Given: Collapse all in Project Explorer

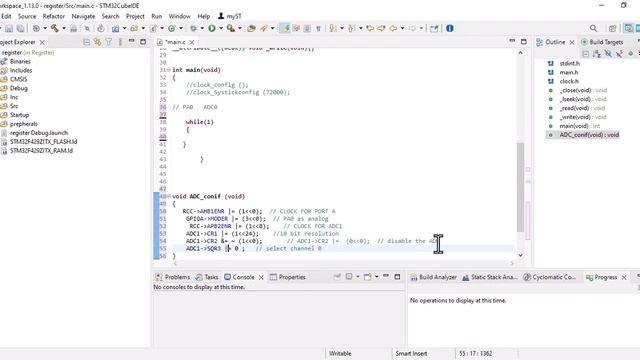Looking at the screenshot, I should [86, 42].
